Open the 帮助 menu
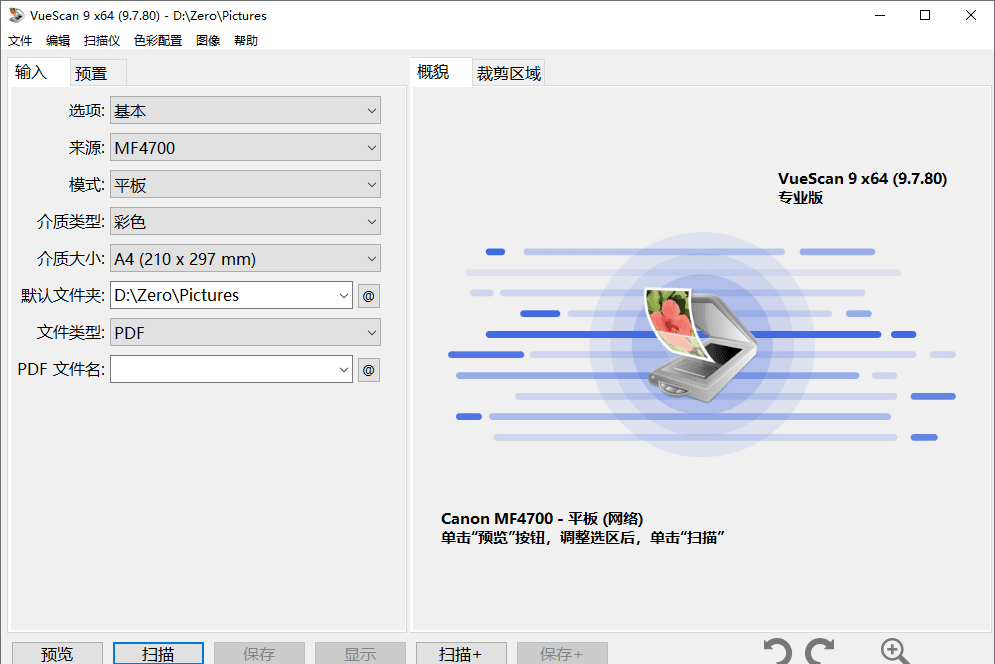Screen dimensions: 995x664 click(246, 41)
